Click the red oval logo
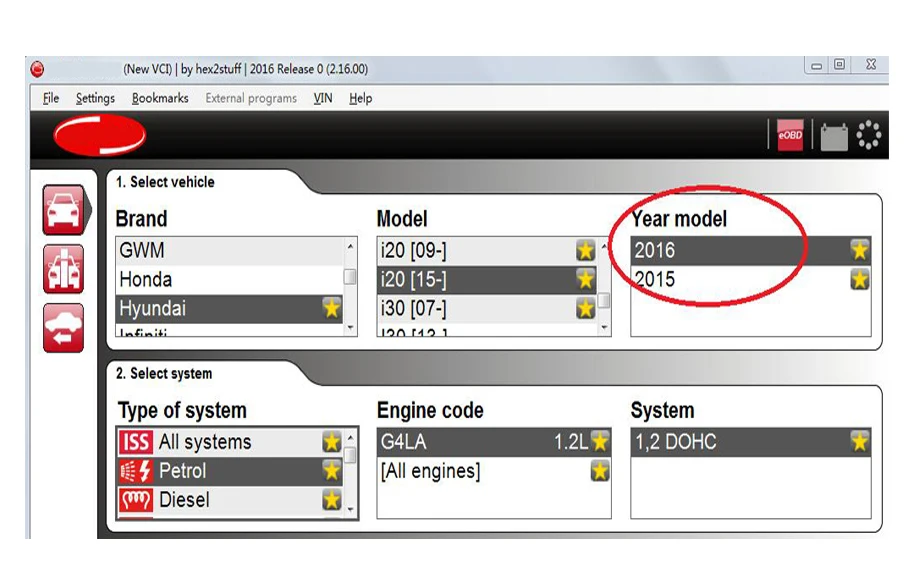This screenshot has height=581, width=917. [99, 135]
